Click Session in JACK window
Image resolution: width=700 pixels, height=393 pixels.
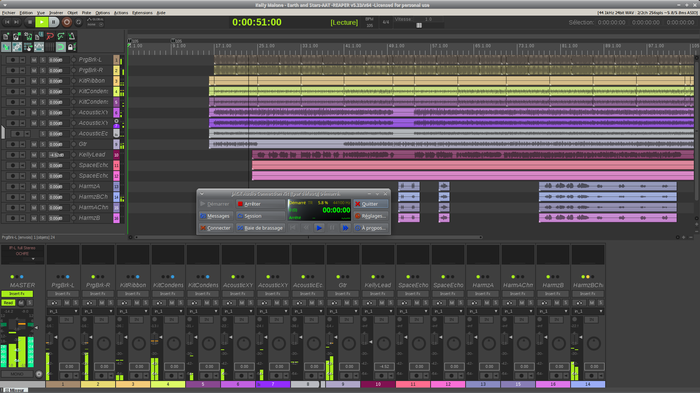tap(260, 216)
